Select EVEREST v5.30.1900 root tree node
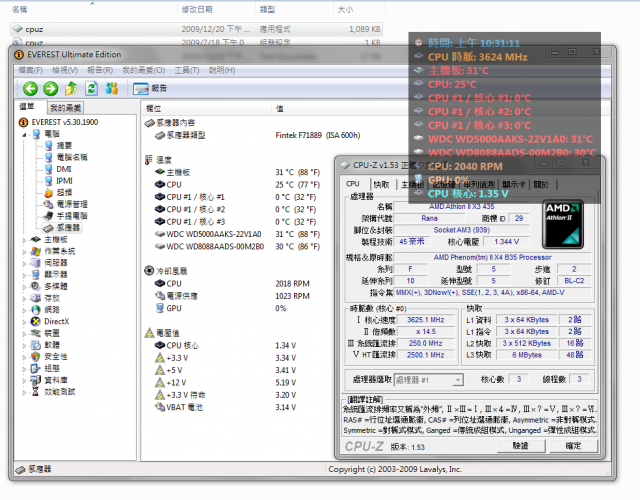The image size is (640, 500). click(58, 122)
